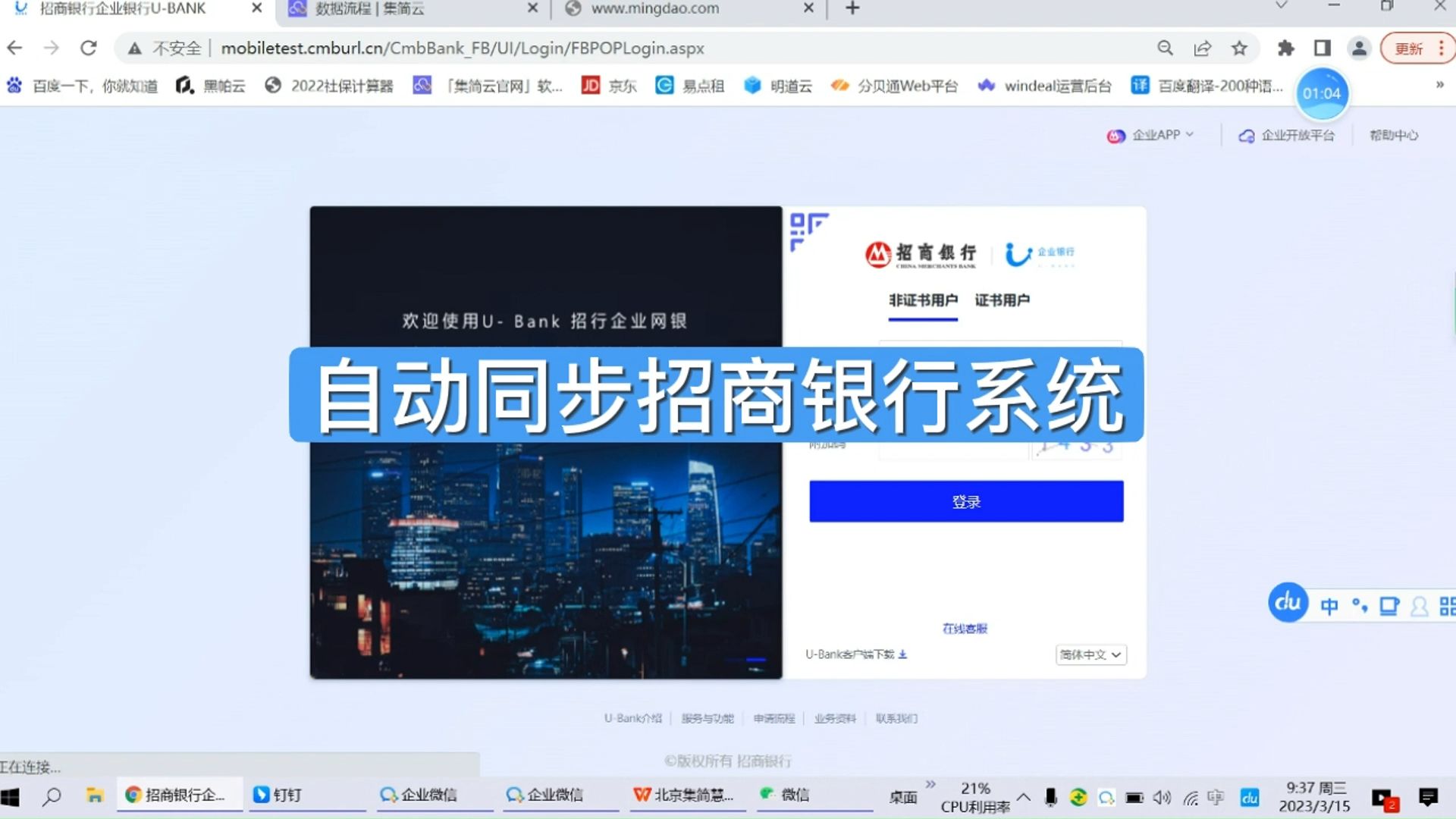Refresh the captcha verification image
Viewport: 1456px width, 819px height.
tap(1077, 449)
